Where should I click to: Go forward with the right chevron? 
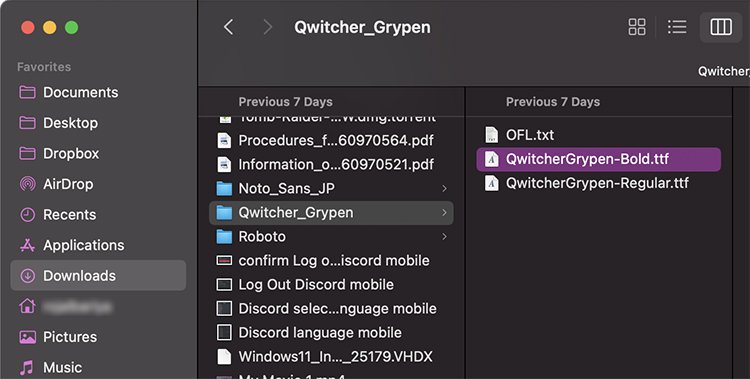(268, 27)
